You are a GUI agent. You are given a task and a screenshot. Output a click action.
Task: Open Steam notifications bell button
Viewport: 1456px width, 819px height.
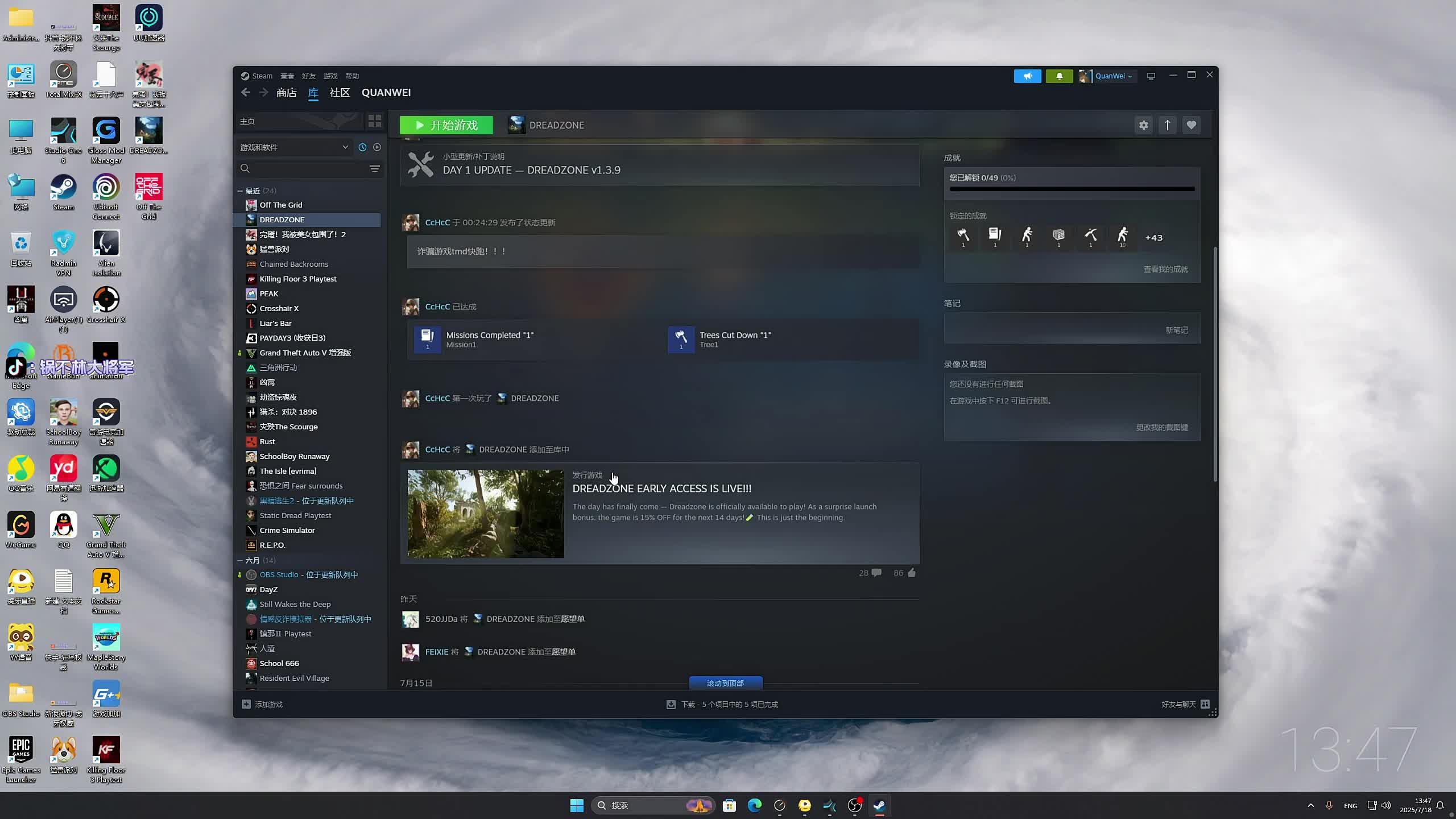[1059, 76]
